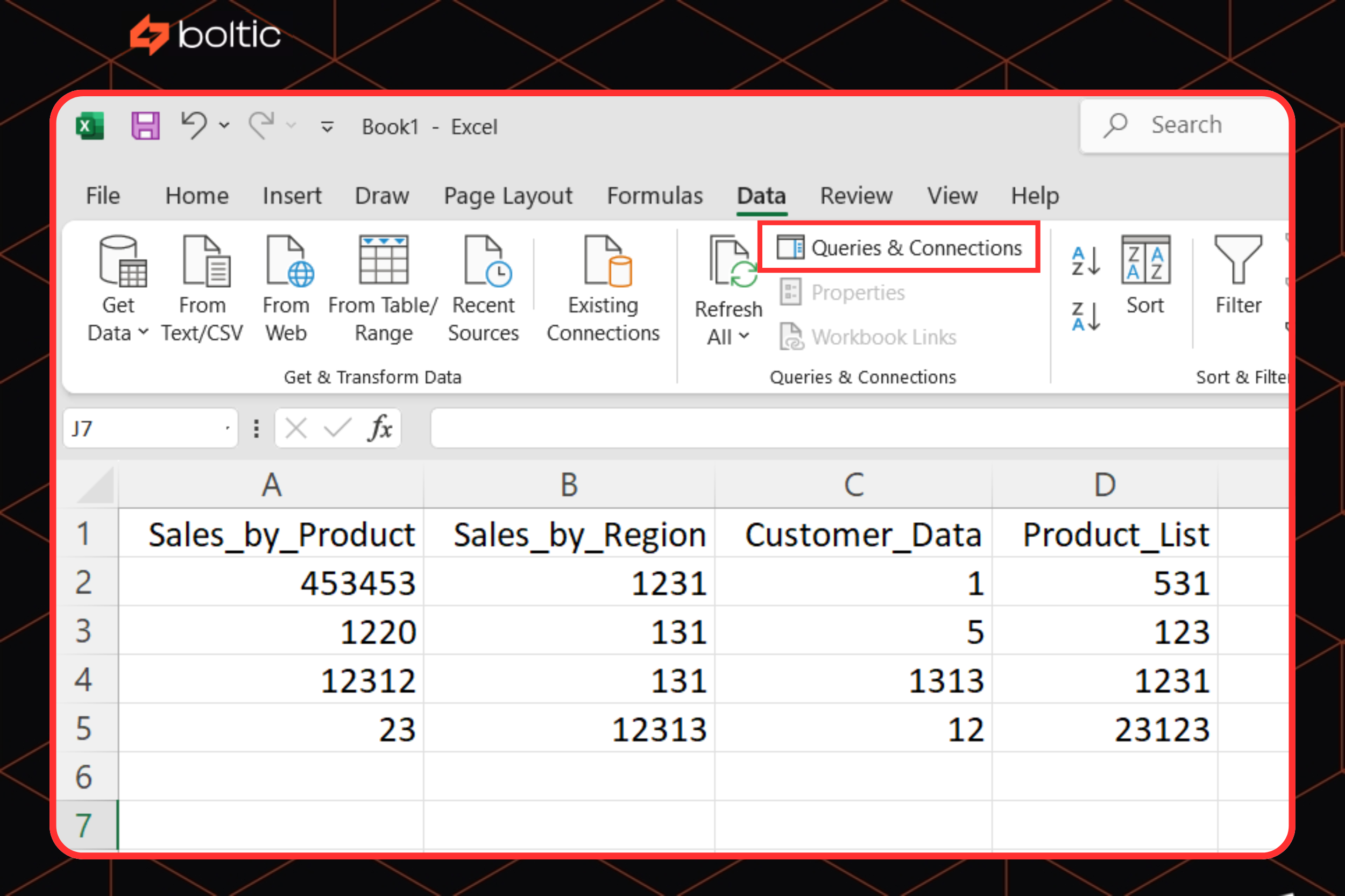Screen dimensions: 1345x896
Task: Click the Excel app icon in title bar
Action: point(90,126)
